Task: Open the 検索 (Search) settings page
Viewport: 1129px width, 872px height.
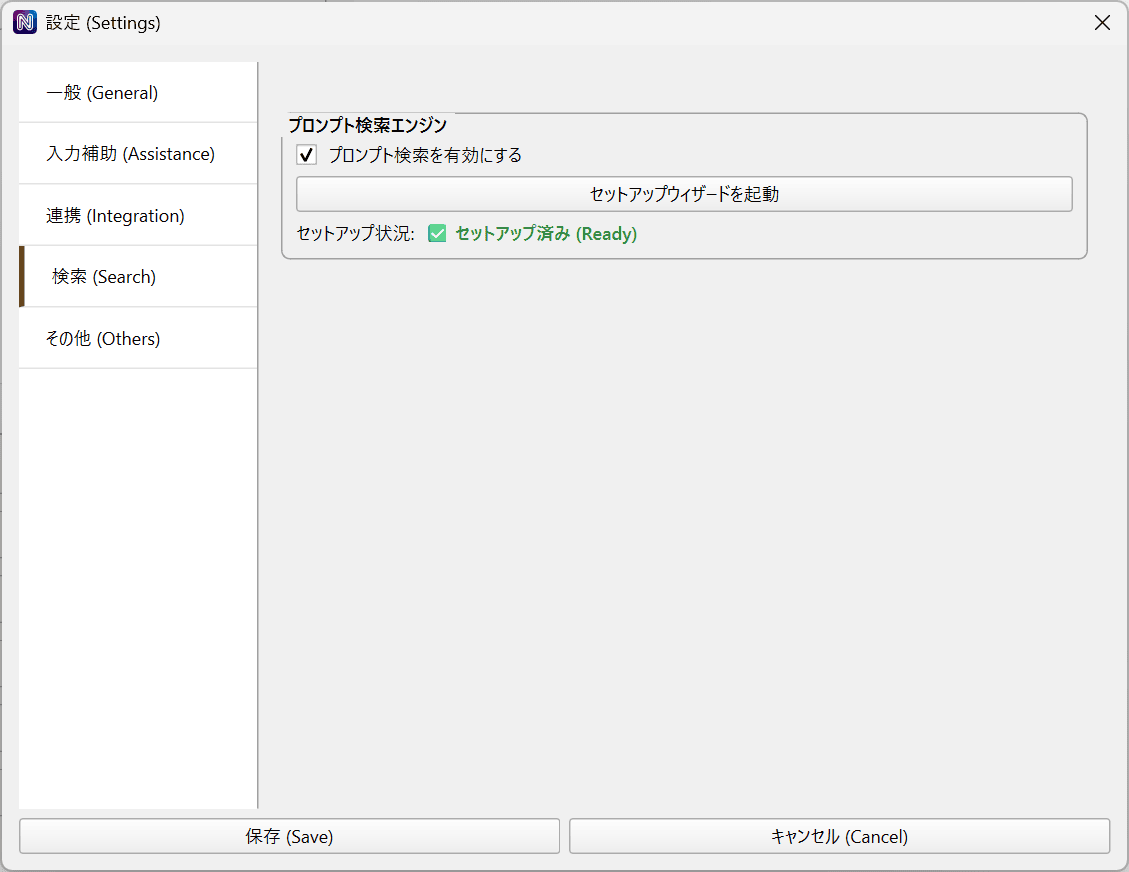Action: 102,277
